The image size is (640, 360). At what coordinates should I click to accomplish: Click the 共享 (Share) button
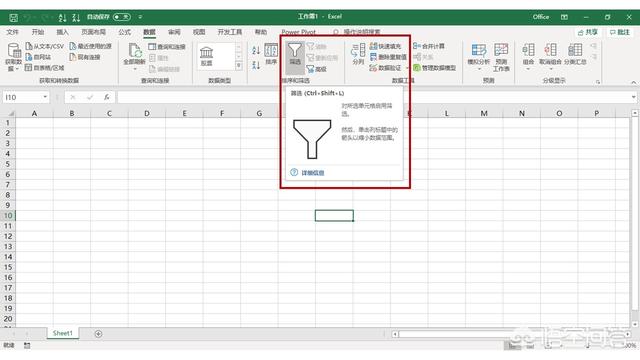tap(588, 32)
